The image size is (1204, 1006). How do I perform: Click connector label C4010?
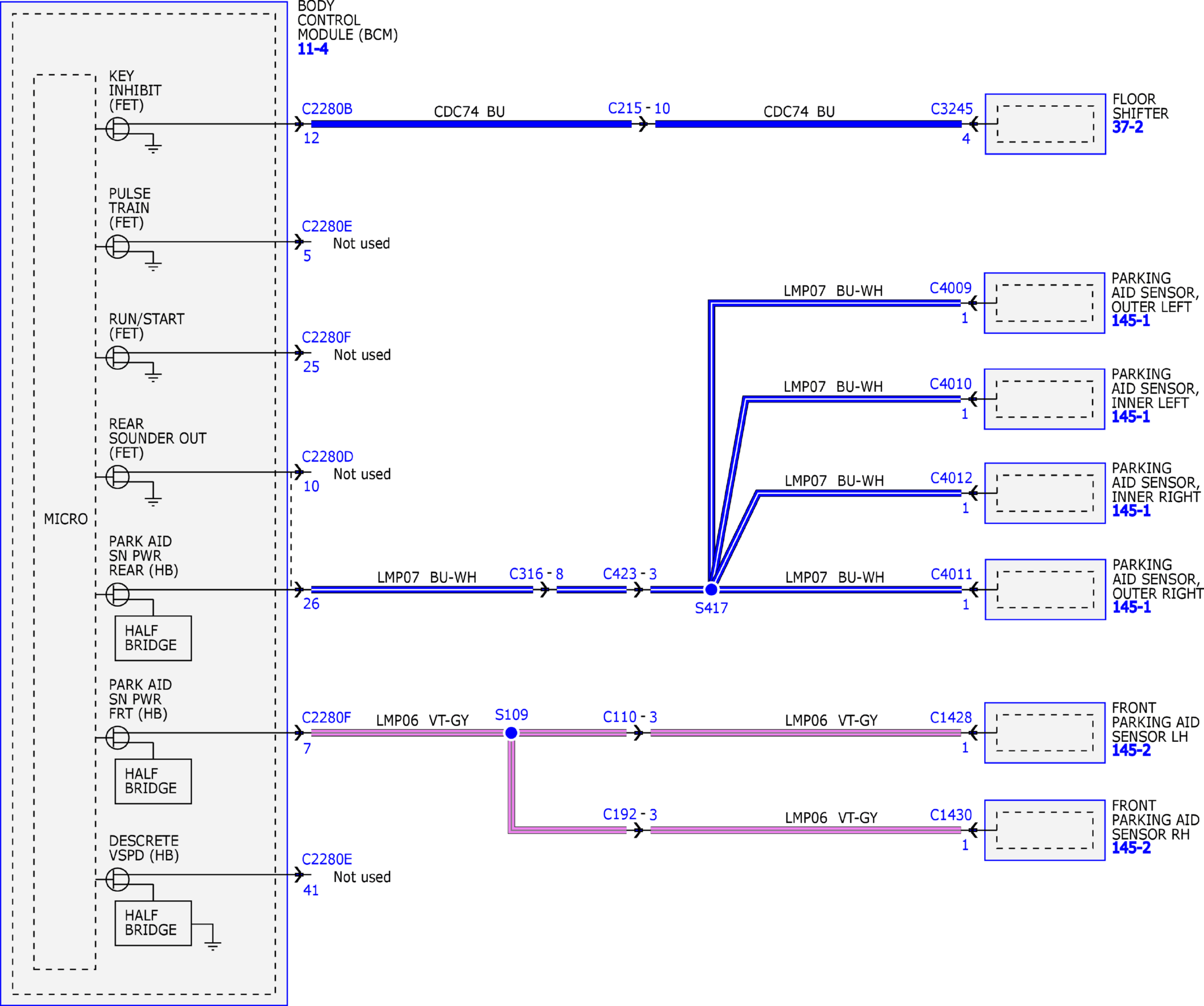pyautogui.click(x=951, y=384)
